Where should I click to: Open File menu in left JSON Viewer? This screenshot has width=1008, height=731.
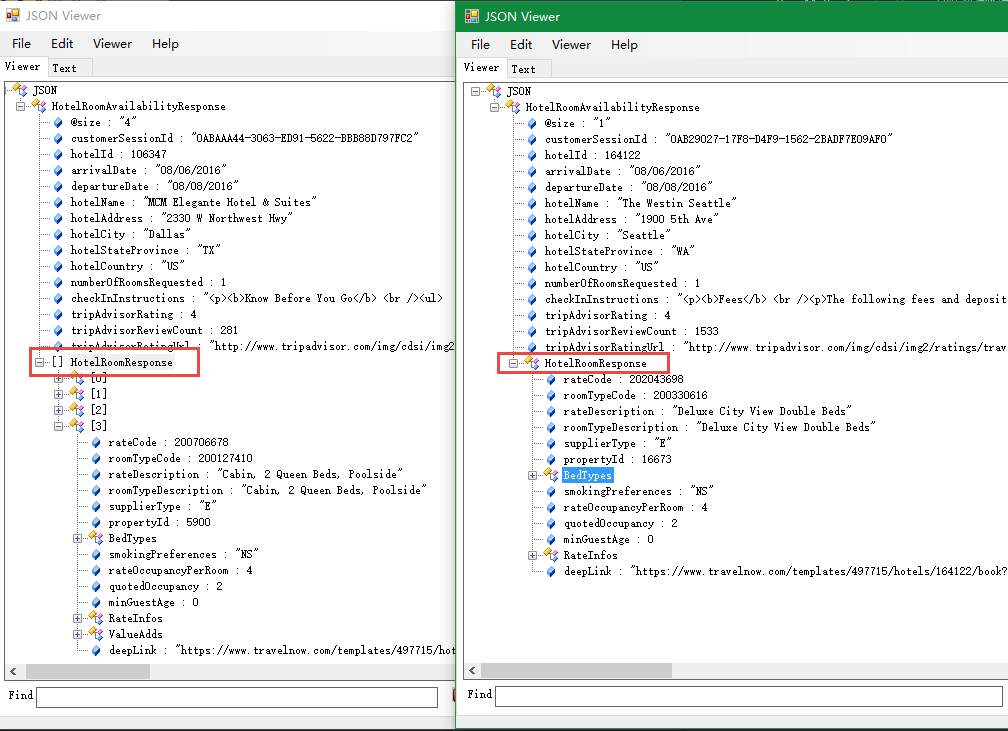coord(21,44)
